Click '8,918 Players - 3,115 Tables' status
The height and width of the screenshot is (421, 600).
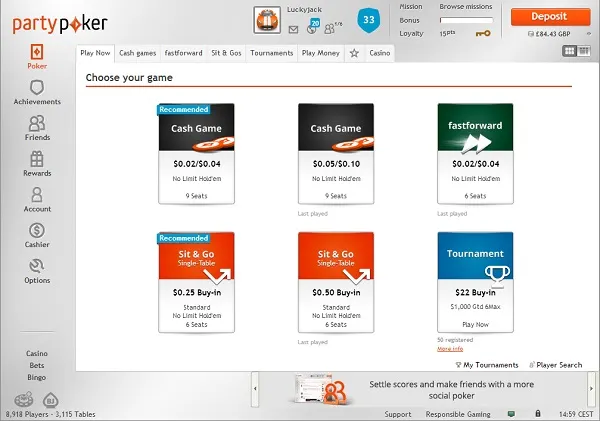(x=51, y=414)
